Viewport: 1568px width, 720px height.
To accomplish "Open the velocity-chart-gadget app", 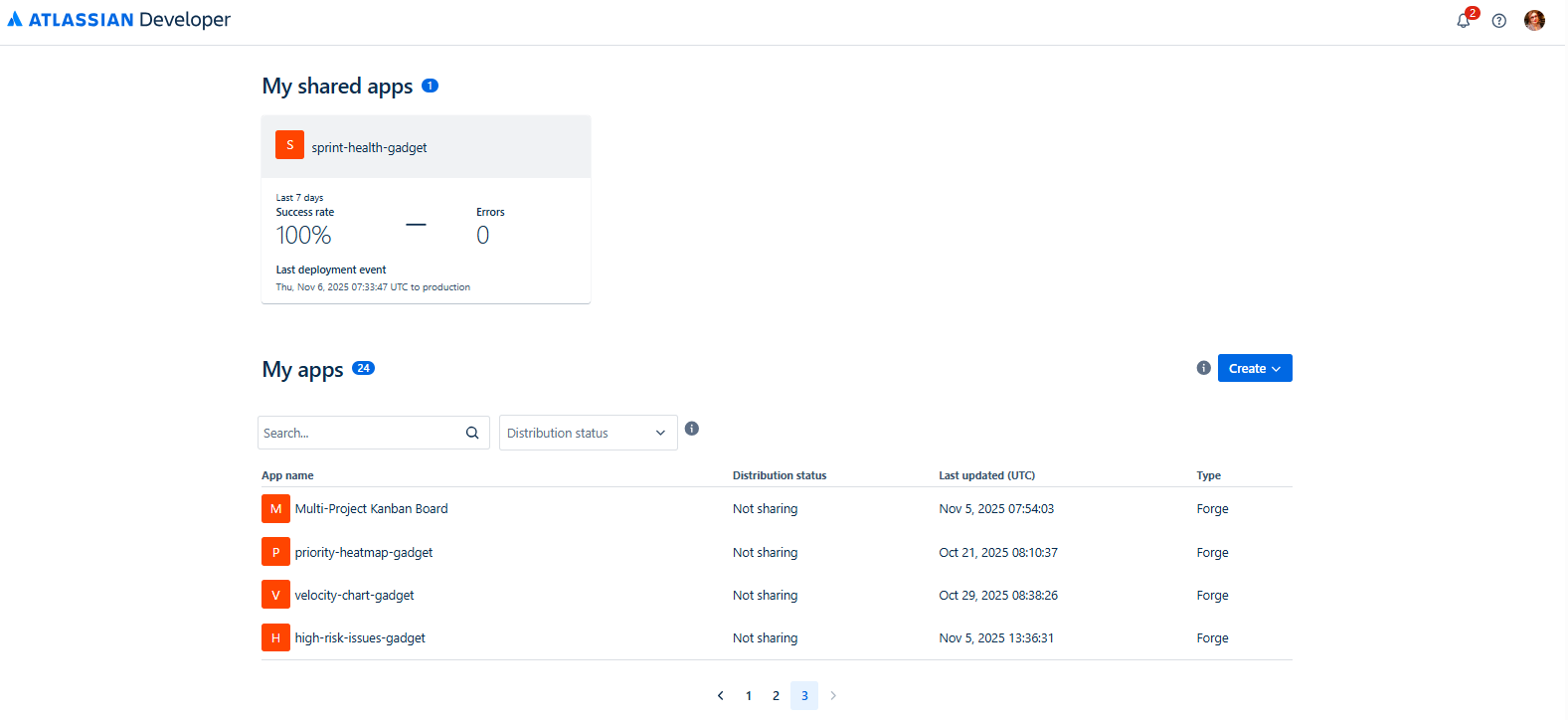I will pos(354,596).
